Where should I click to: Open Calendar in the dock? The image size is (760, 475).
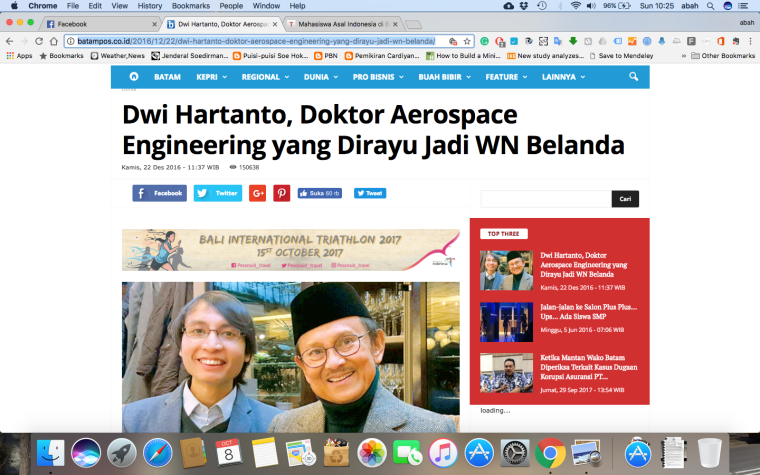229,453
